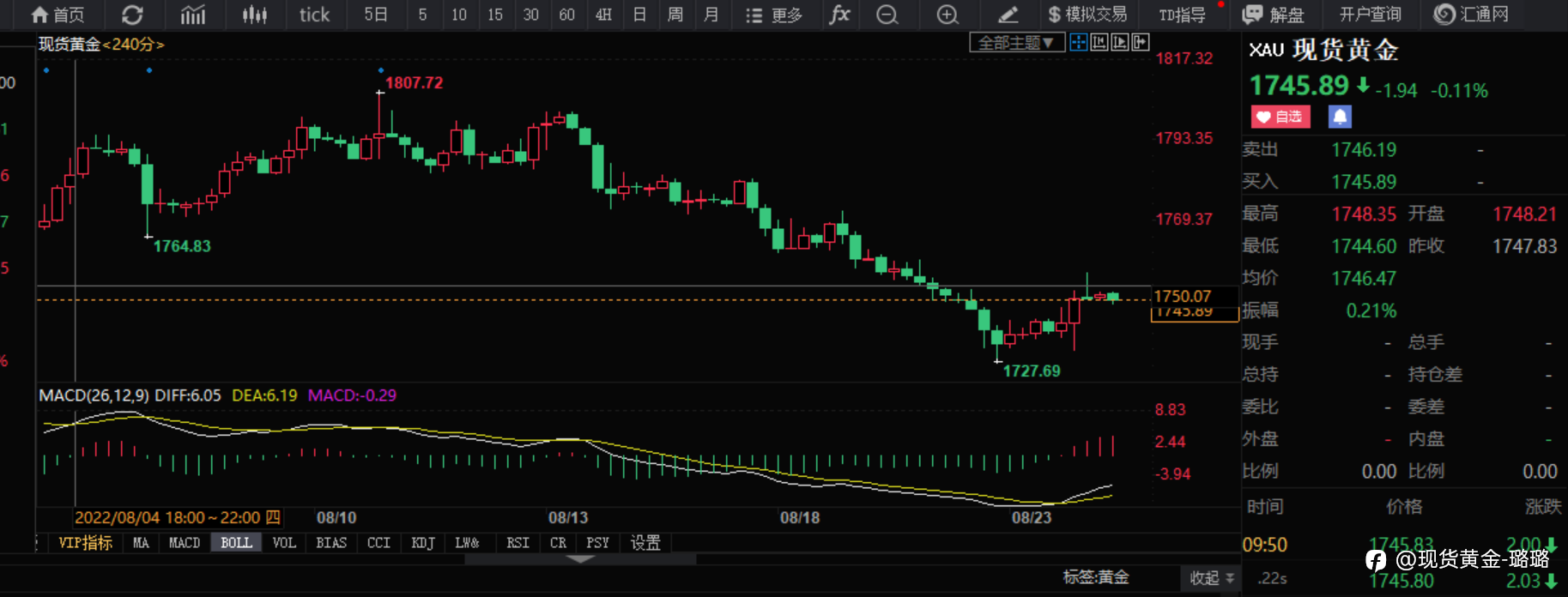Zoom out the chart with minus magnifier
The height and width of the screenshot is (597, 1568).
pyautogui.click(x=887, y=15)
